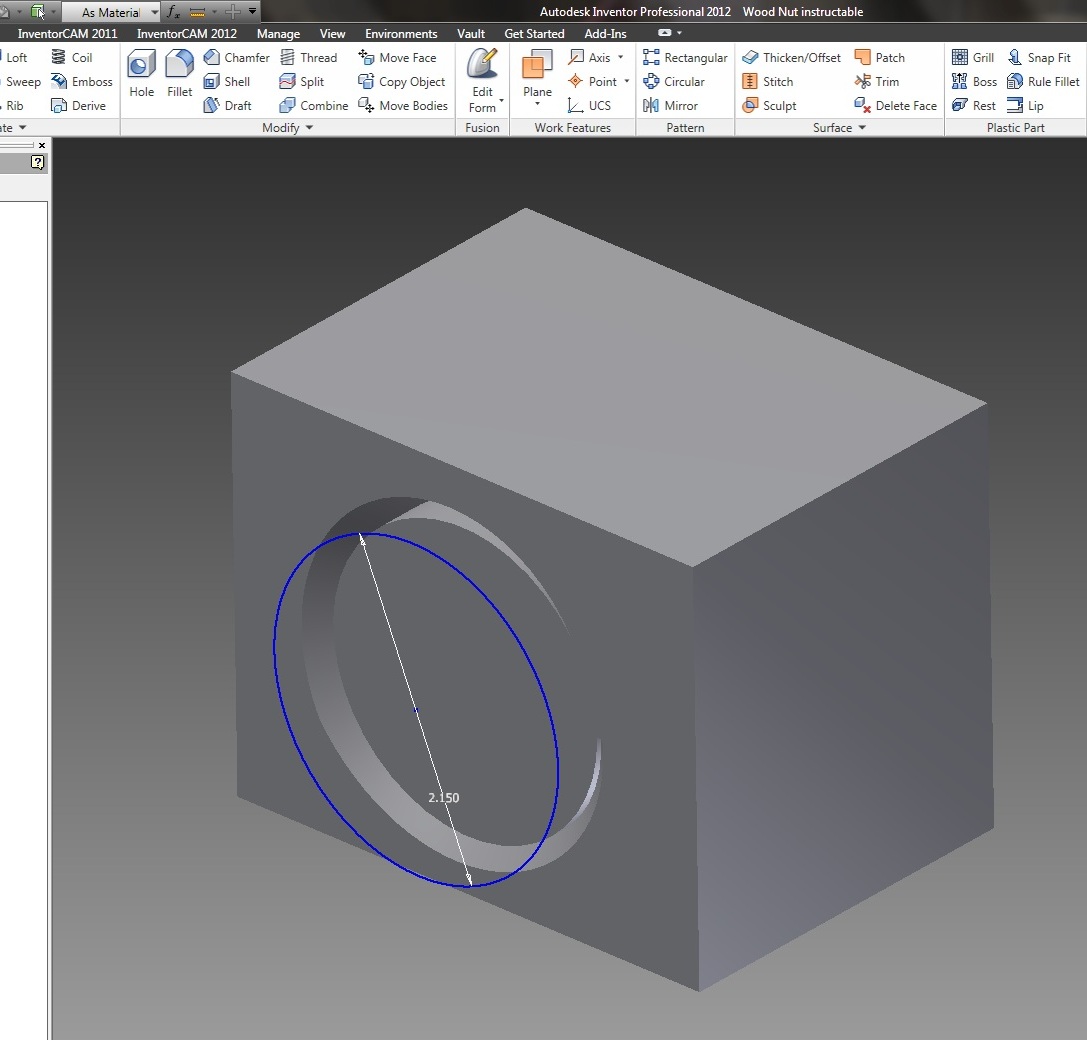Open the Add-Ins ribbon tab
This screenshot has width=1087, height=1040.
pos(605,33)
